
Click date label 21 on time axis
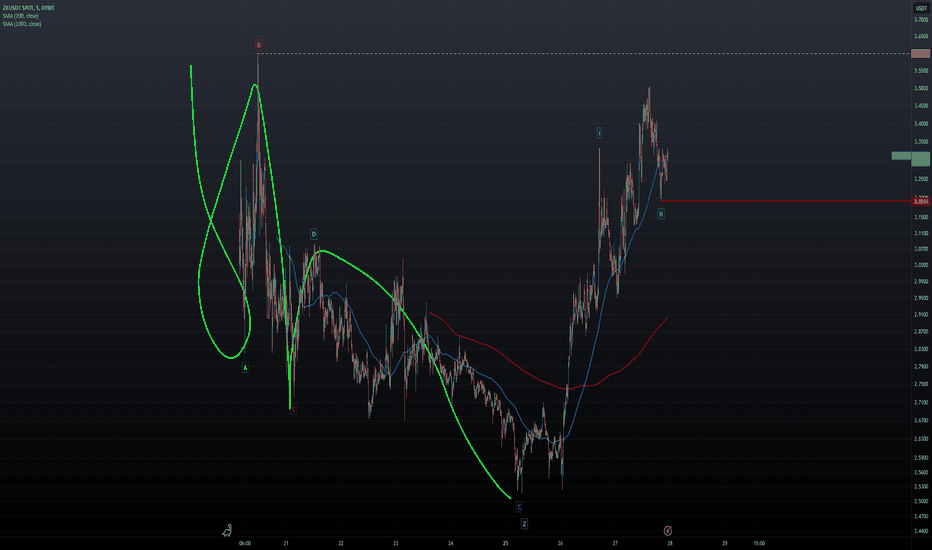[x=286, y=543]
